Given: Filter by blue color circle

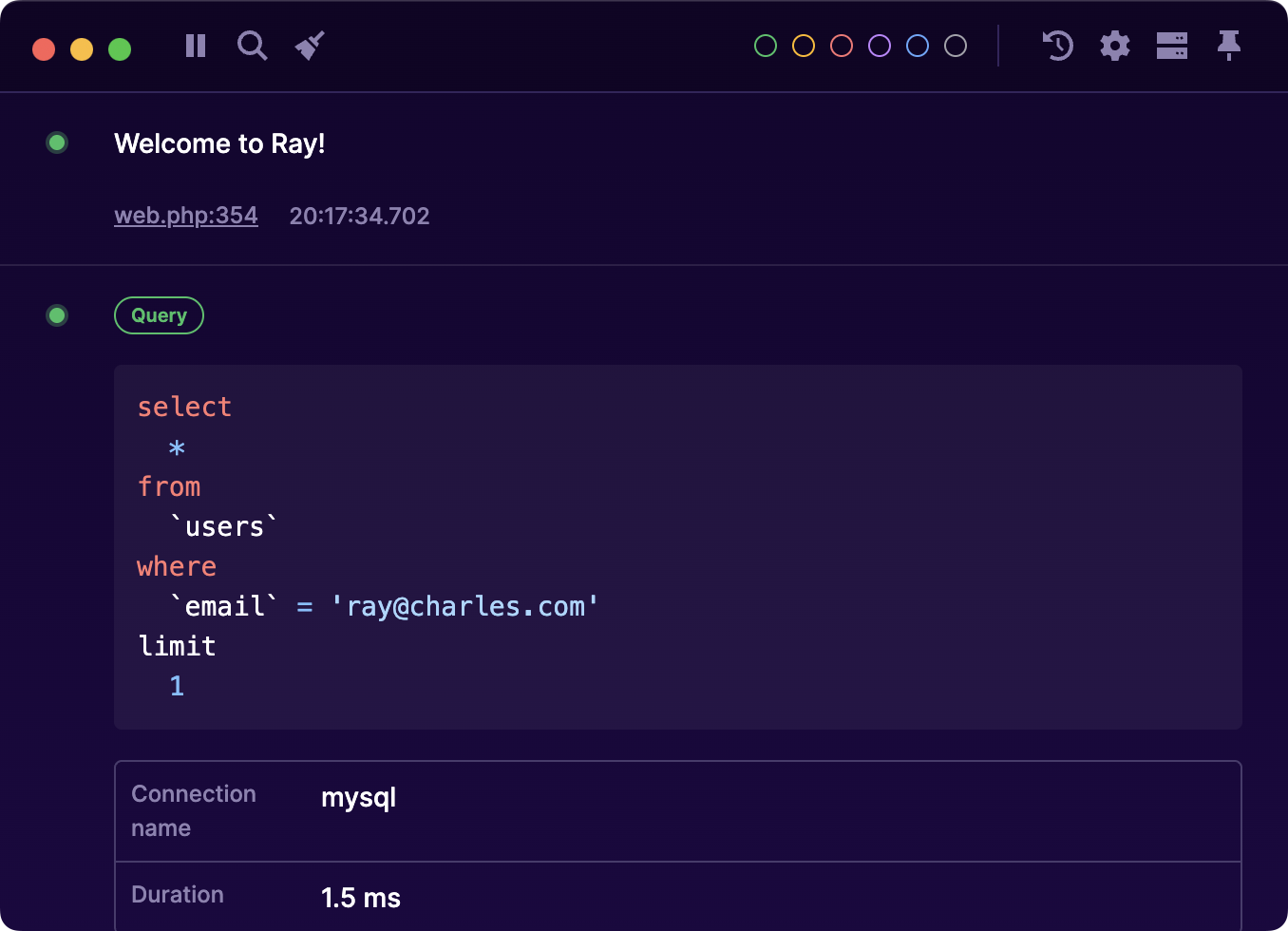Looking at the screenshot, I should [918, 46].
